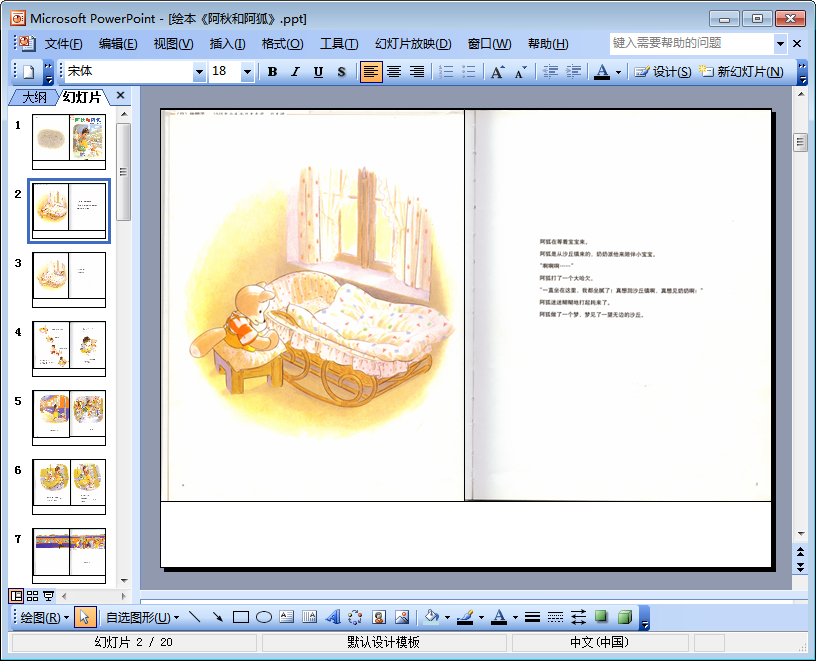
Task: Insert Picture from file icon
Action: pyautogui.click(x=402, y=618)
